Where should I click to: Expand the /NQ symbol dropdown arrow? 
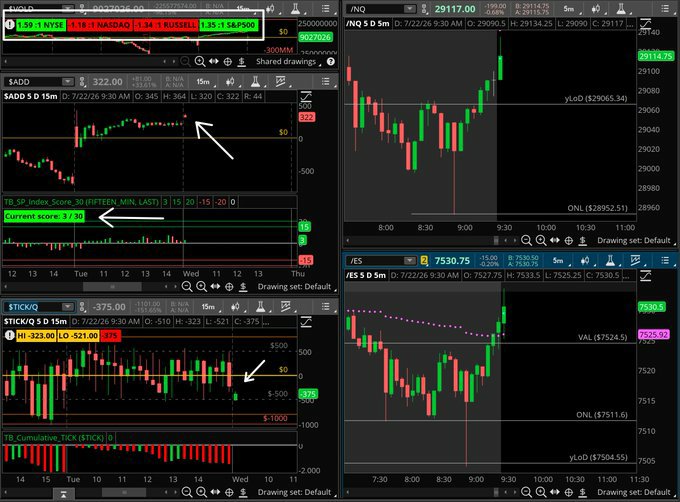pyautogui.click(x=409, y=9)
